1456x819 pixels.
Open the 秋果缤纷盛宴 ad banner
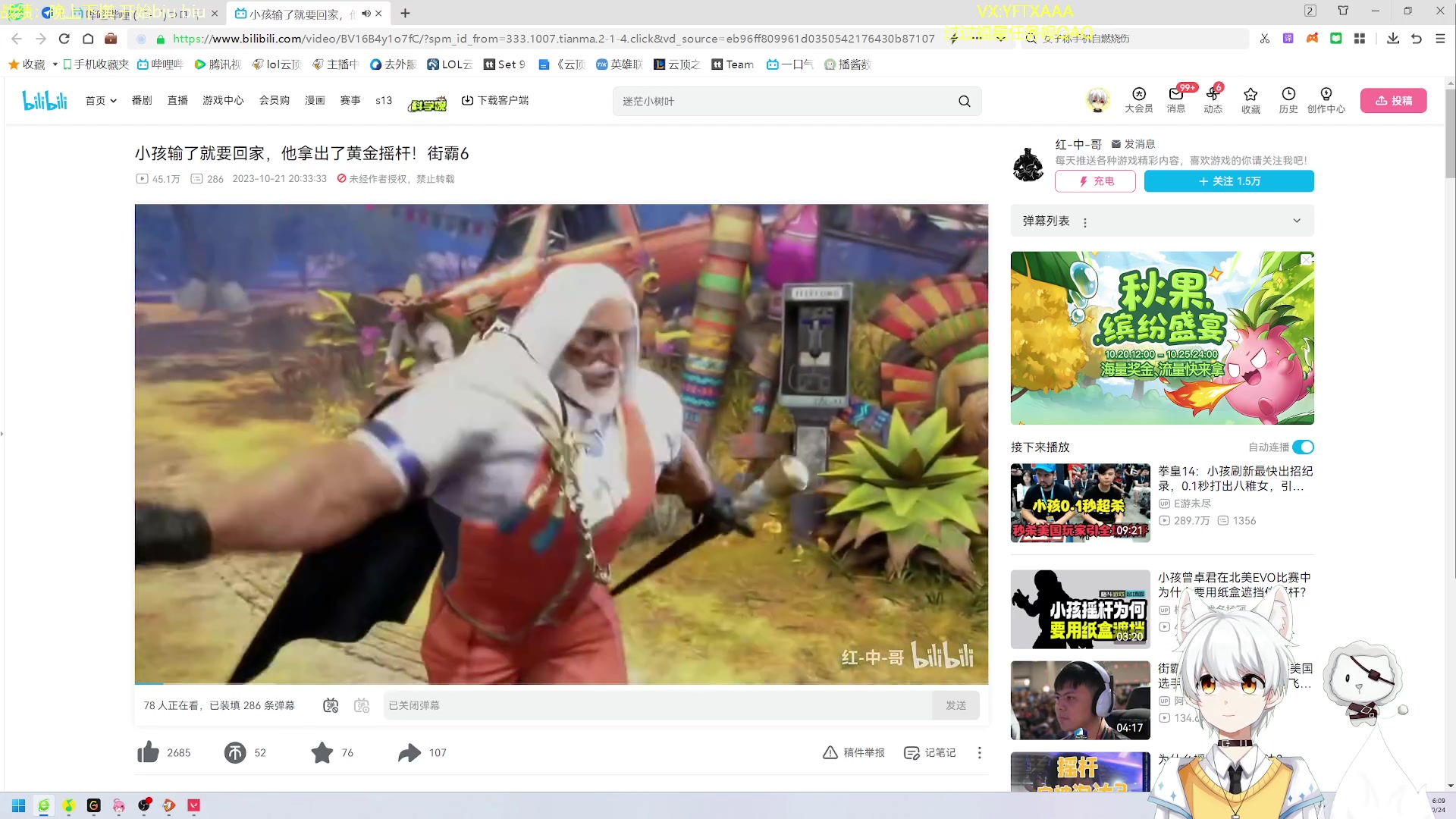tap(1162, 338)
